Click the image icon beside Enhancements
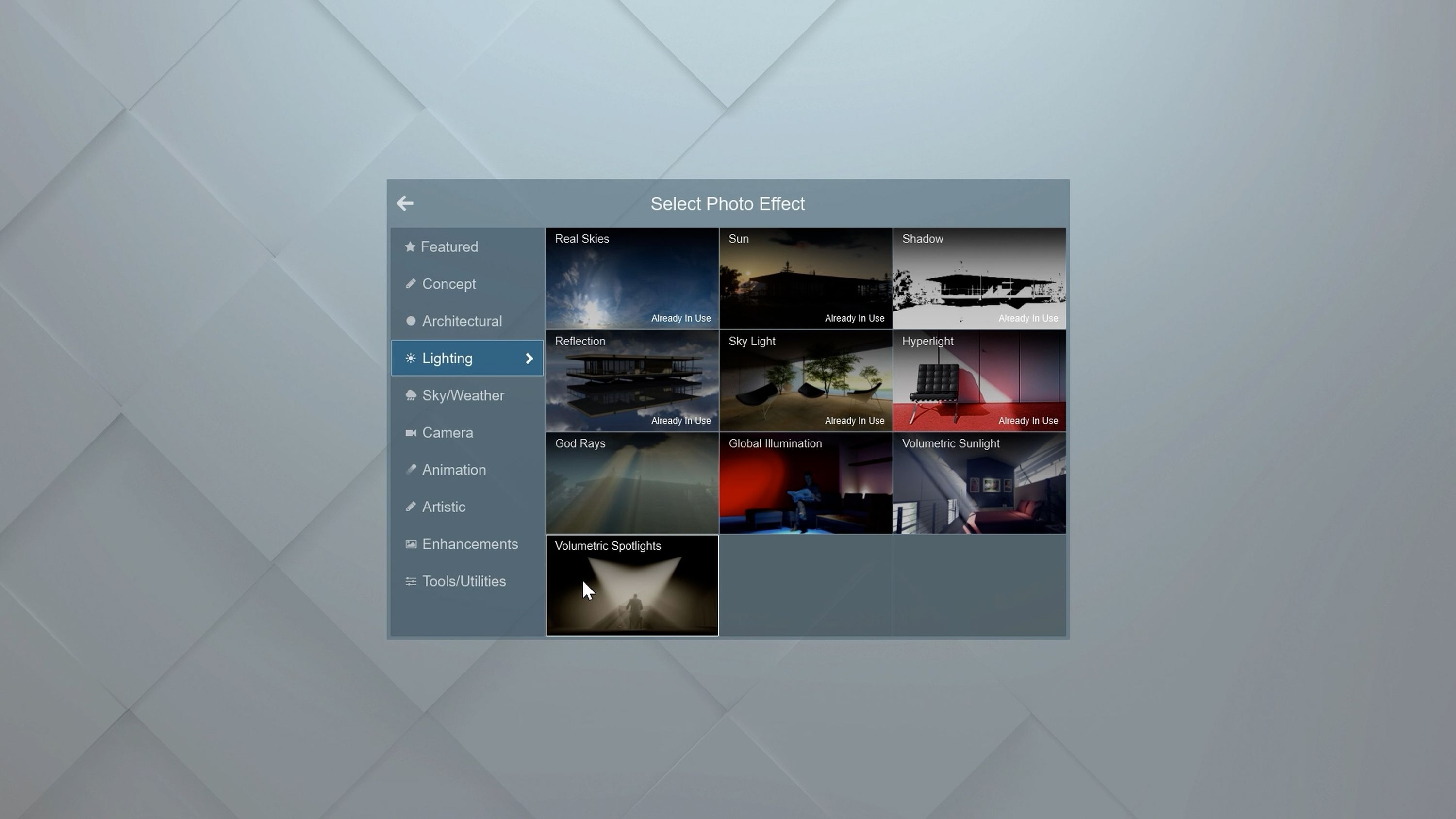Screen dimensions: 1456x819 pyautogui.click(x=411, y=544)
